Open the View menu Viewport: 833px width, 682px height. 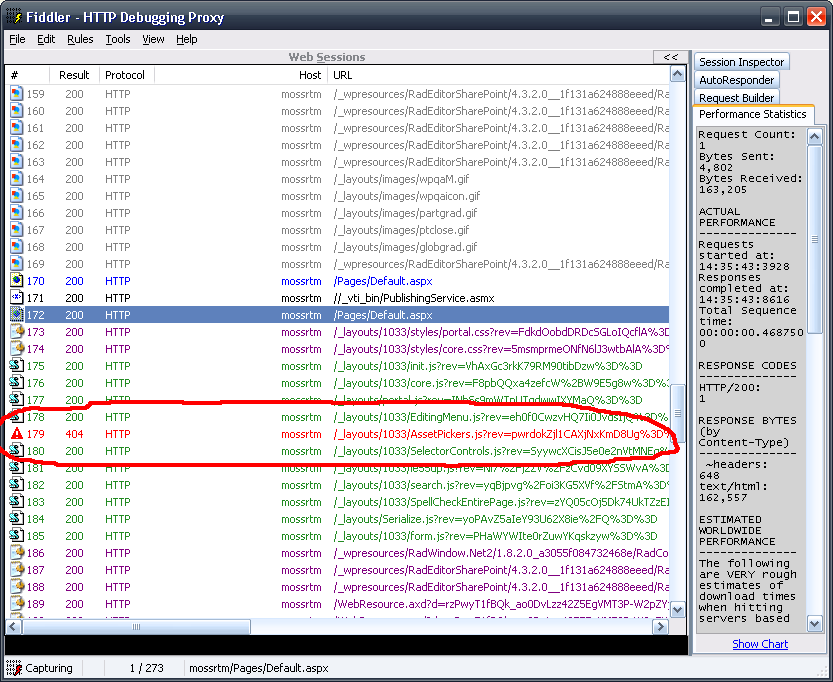click(x=153, y=39)
